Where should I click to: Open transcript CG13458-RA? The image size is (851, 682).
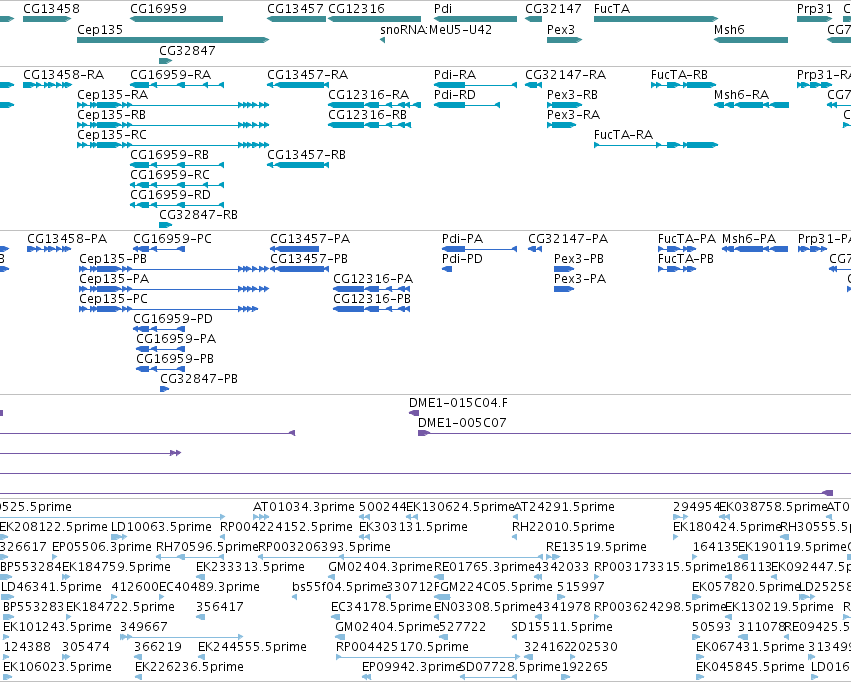coord(63,74)
